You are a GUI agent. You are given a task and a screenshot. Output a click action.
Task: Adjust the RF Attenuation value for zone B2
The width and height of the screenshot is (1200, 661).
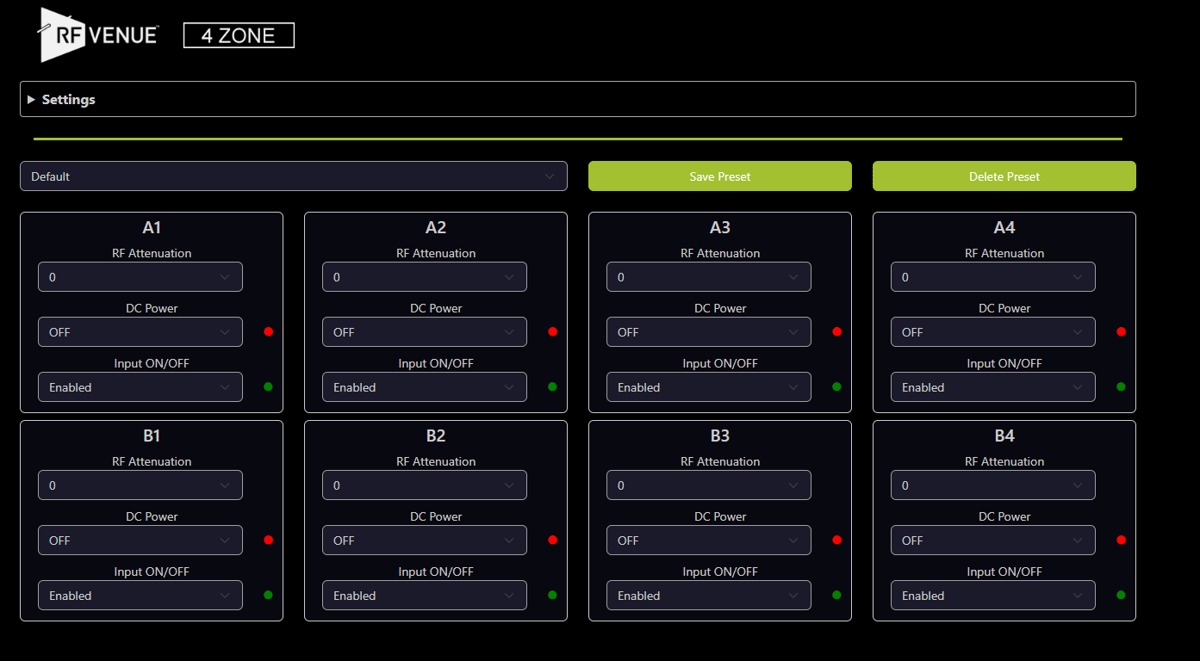point(424,485)
